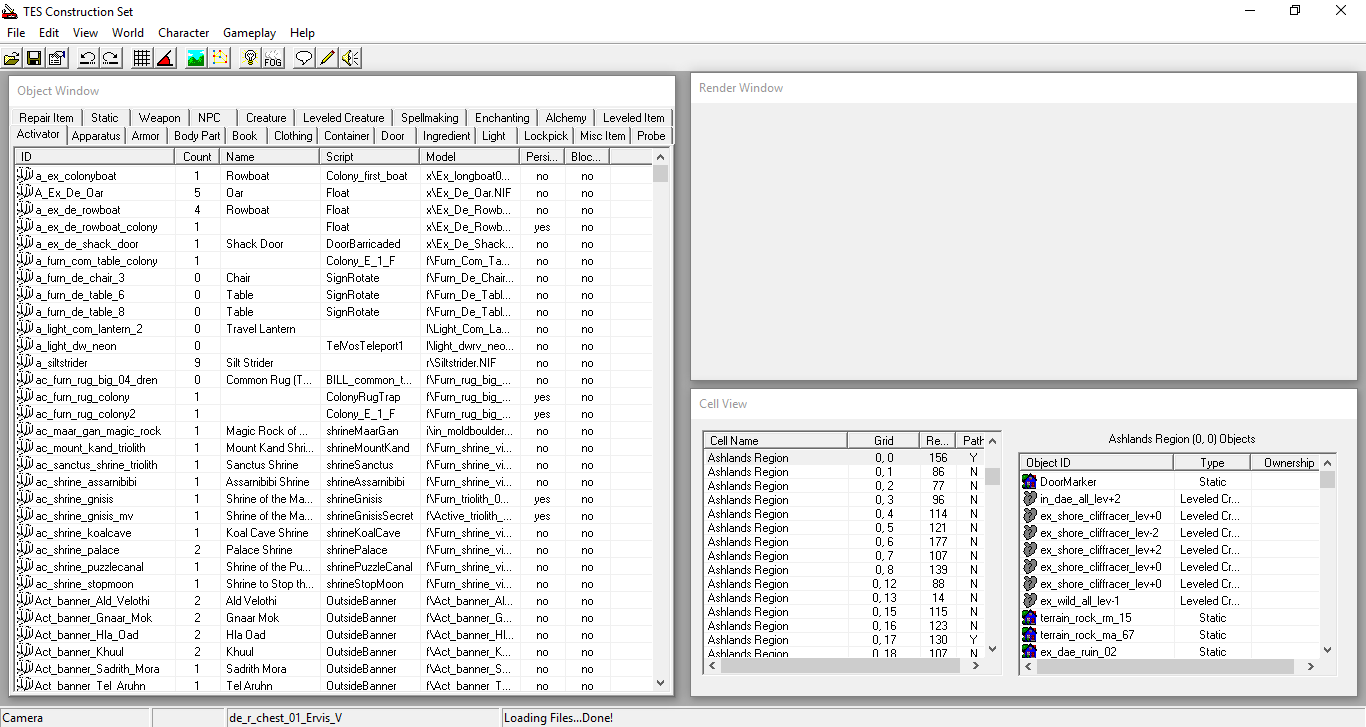This screenshot has width=1366, height=727.
Task: Click the Object Window vertical scroll thumb
Action: click(661, 174)
